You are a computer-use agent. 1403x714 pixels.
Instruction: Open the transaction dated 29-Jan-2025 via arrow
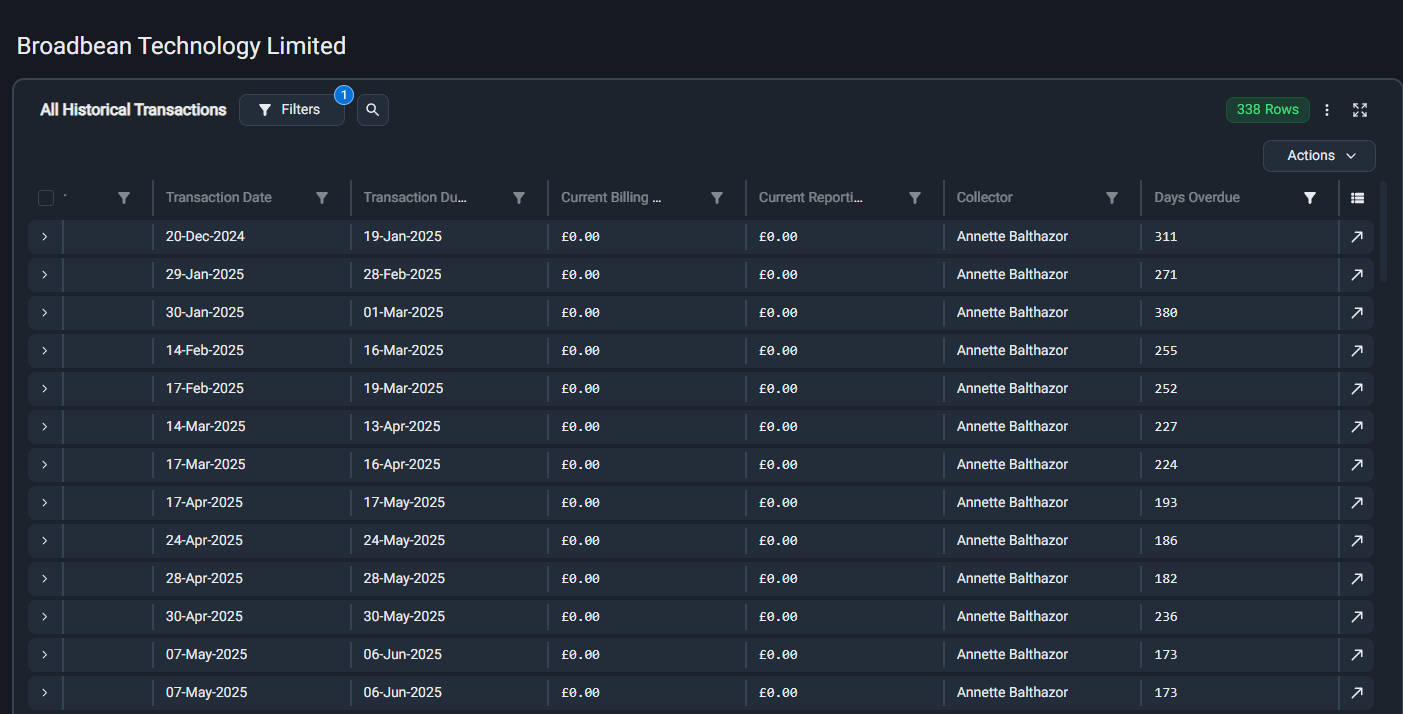point(1357,275)
